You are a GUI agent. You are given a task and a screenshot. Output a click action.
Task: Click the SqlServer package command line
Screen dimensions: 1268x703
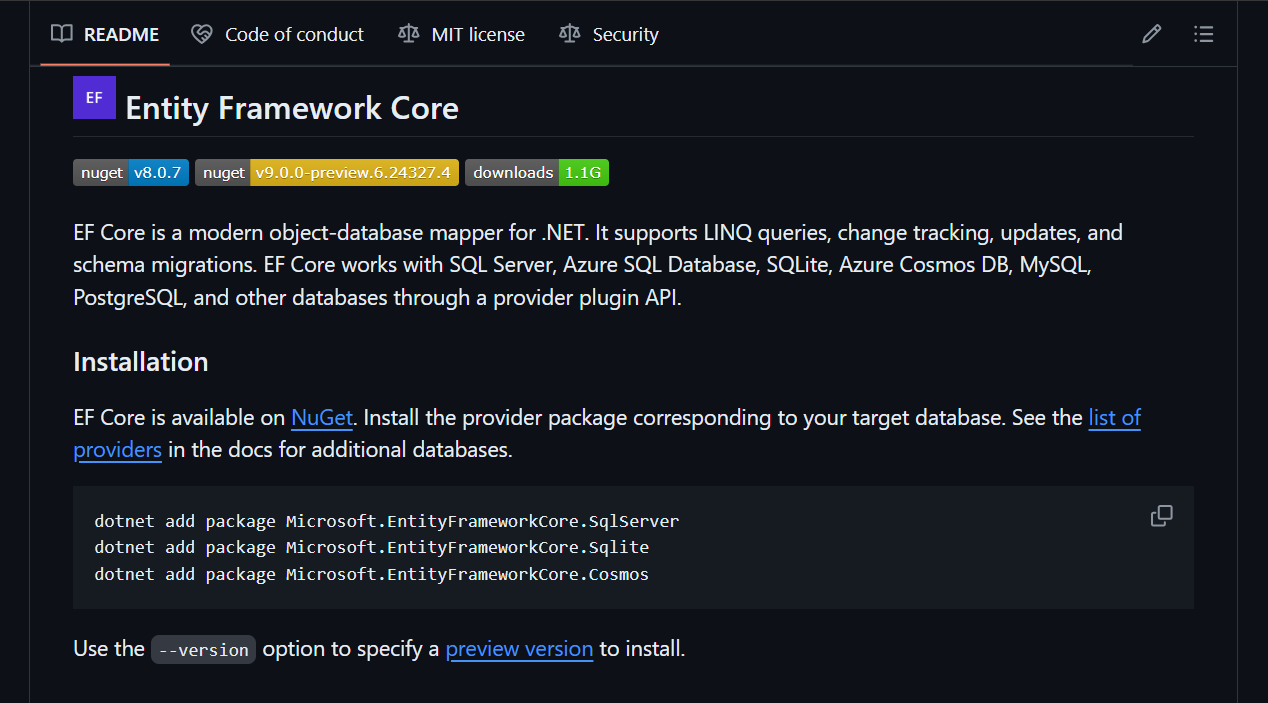[x=387, y=521]
